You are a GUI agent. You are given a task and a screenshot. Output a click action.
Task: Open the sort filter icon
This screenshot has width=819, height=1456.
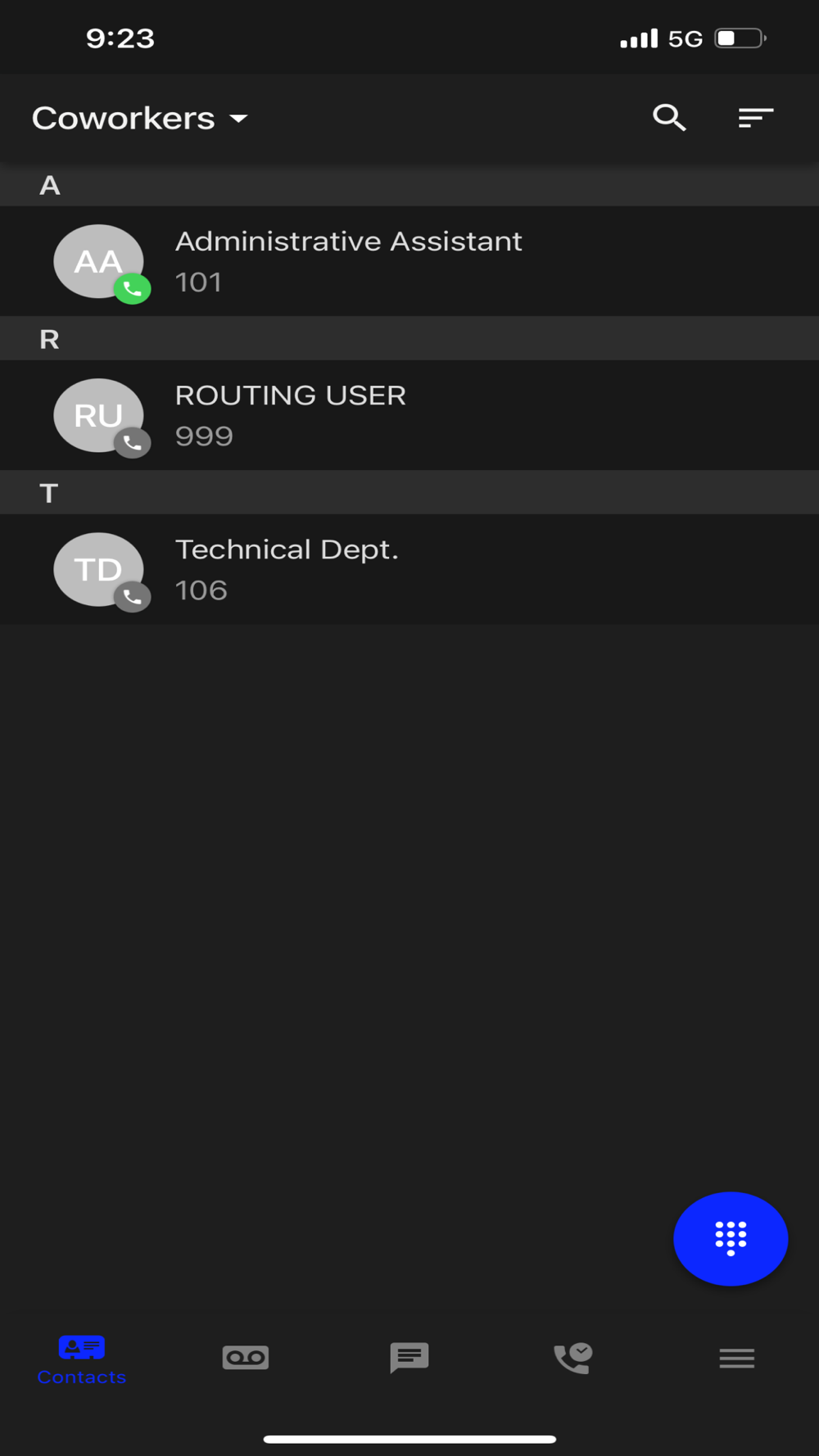755,118
